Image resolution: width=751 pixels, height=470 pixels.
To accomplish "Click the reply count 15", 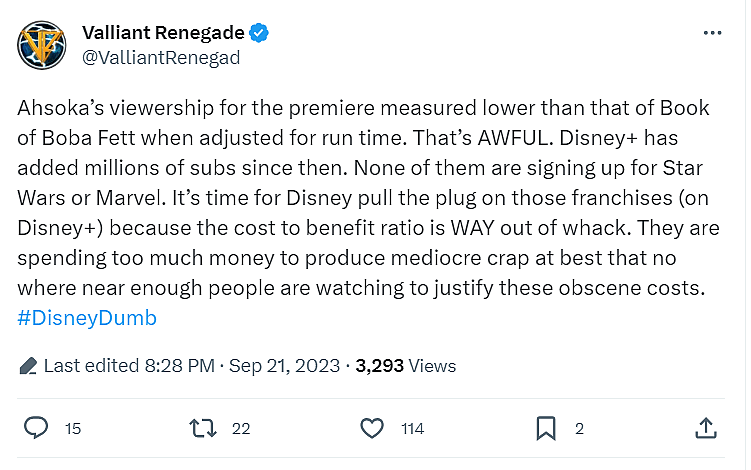I will click(x=73, y=429).
